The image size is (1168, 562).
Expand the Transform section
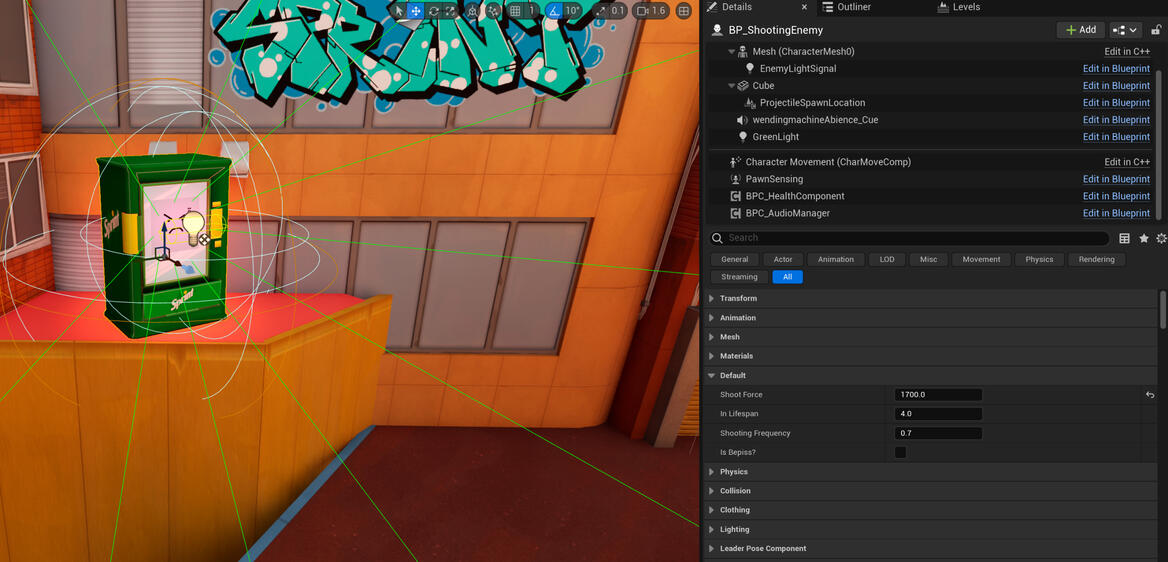coord(711,299)
